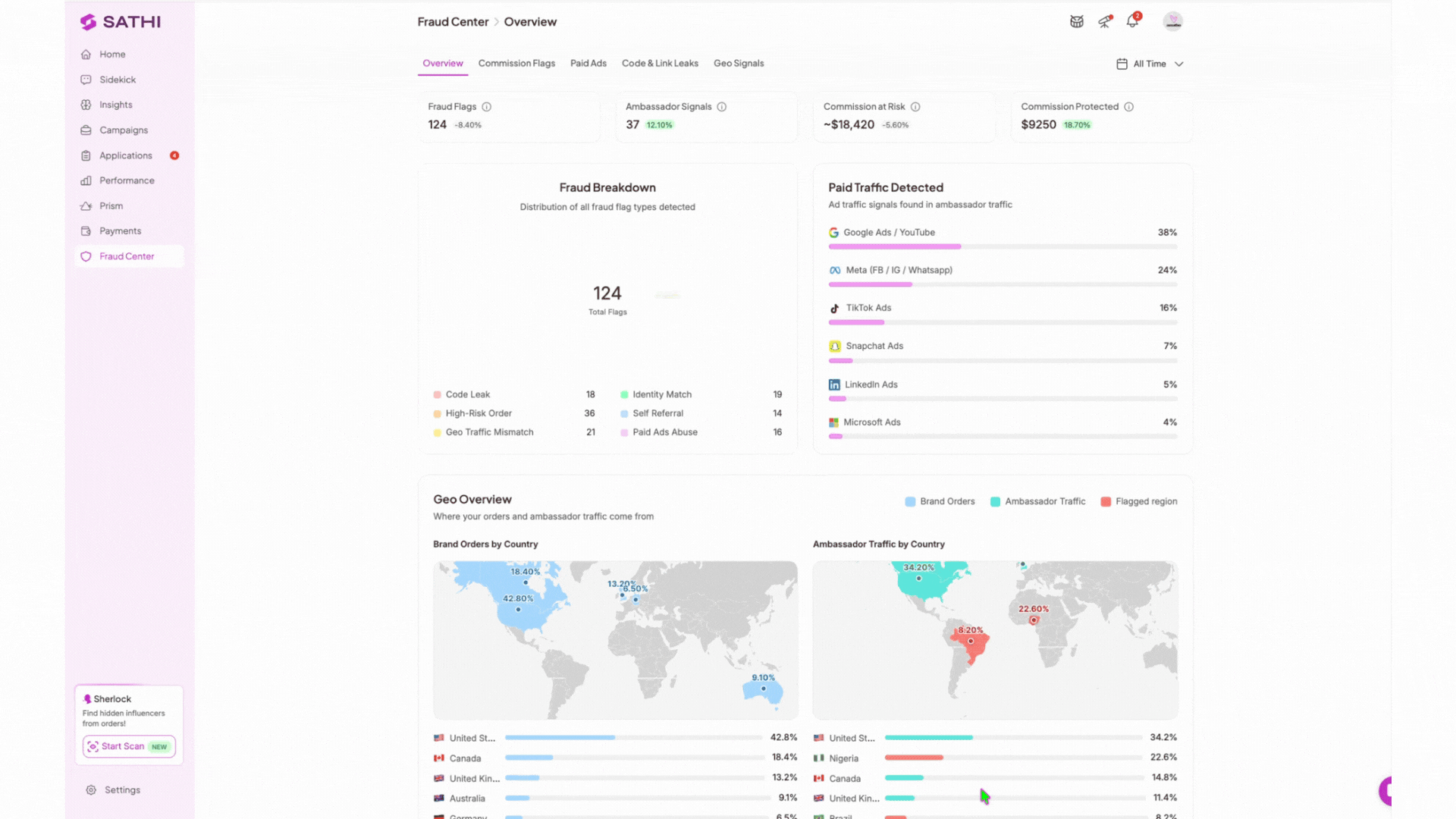Click the High-Risk Order legend swatch
This screenshot has height=819, width=1456.
438,414
